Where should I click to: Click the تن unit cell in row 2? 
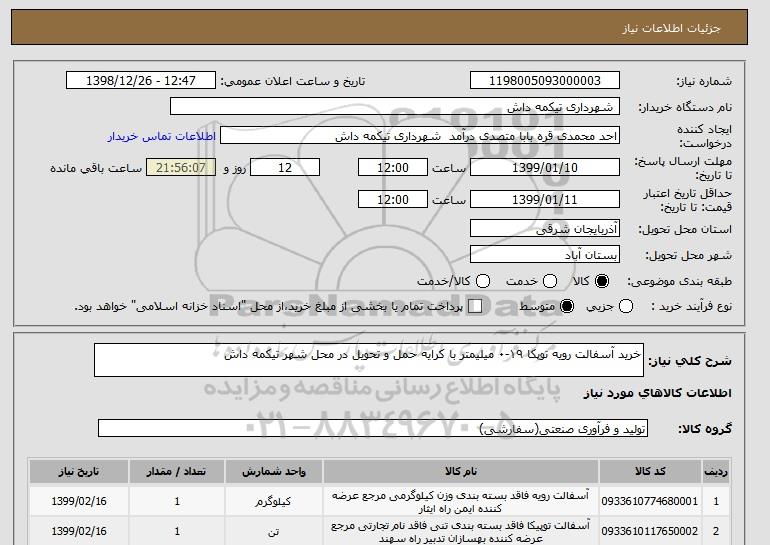(x=274, y=531)
